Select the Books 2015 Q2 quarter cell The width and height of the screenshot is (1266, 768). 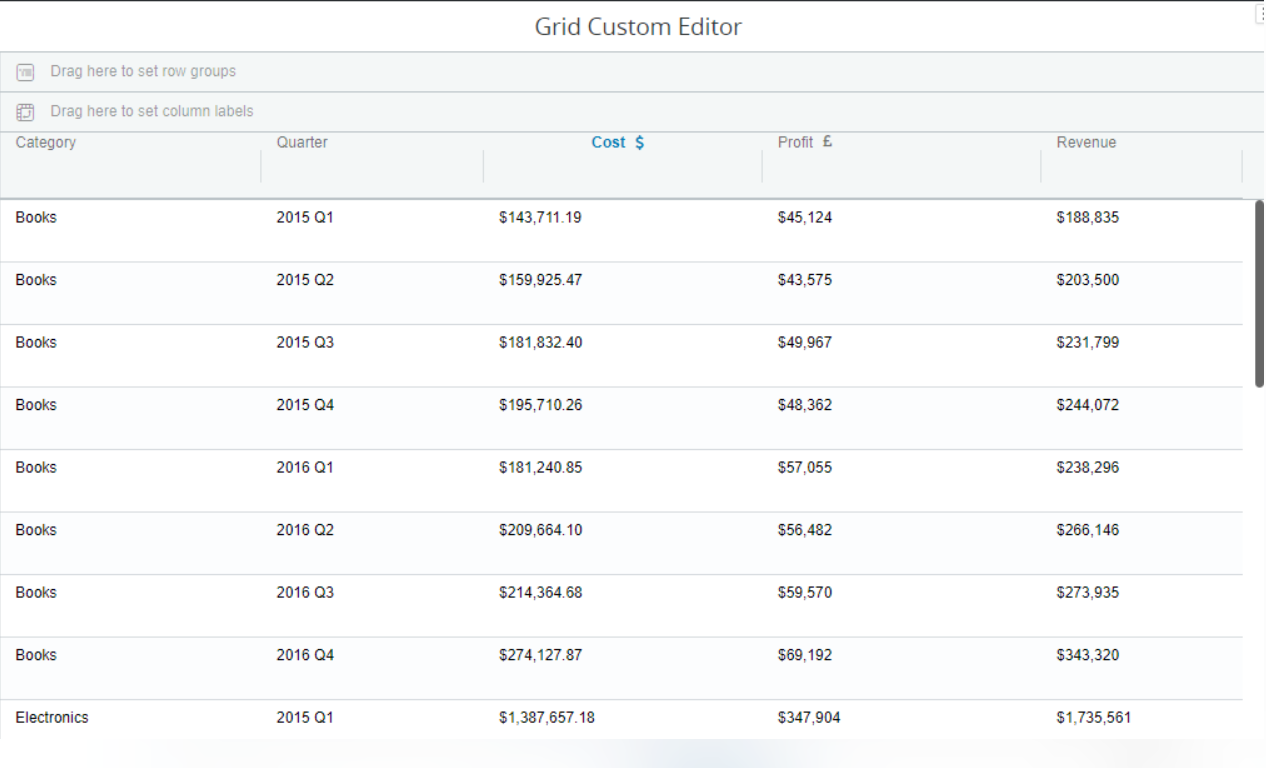pyautogui.click(x=305, y=280)
